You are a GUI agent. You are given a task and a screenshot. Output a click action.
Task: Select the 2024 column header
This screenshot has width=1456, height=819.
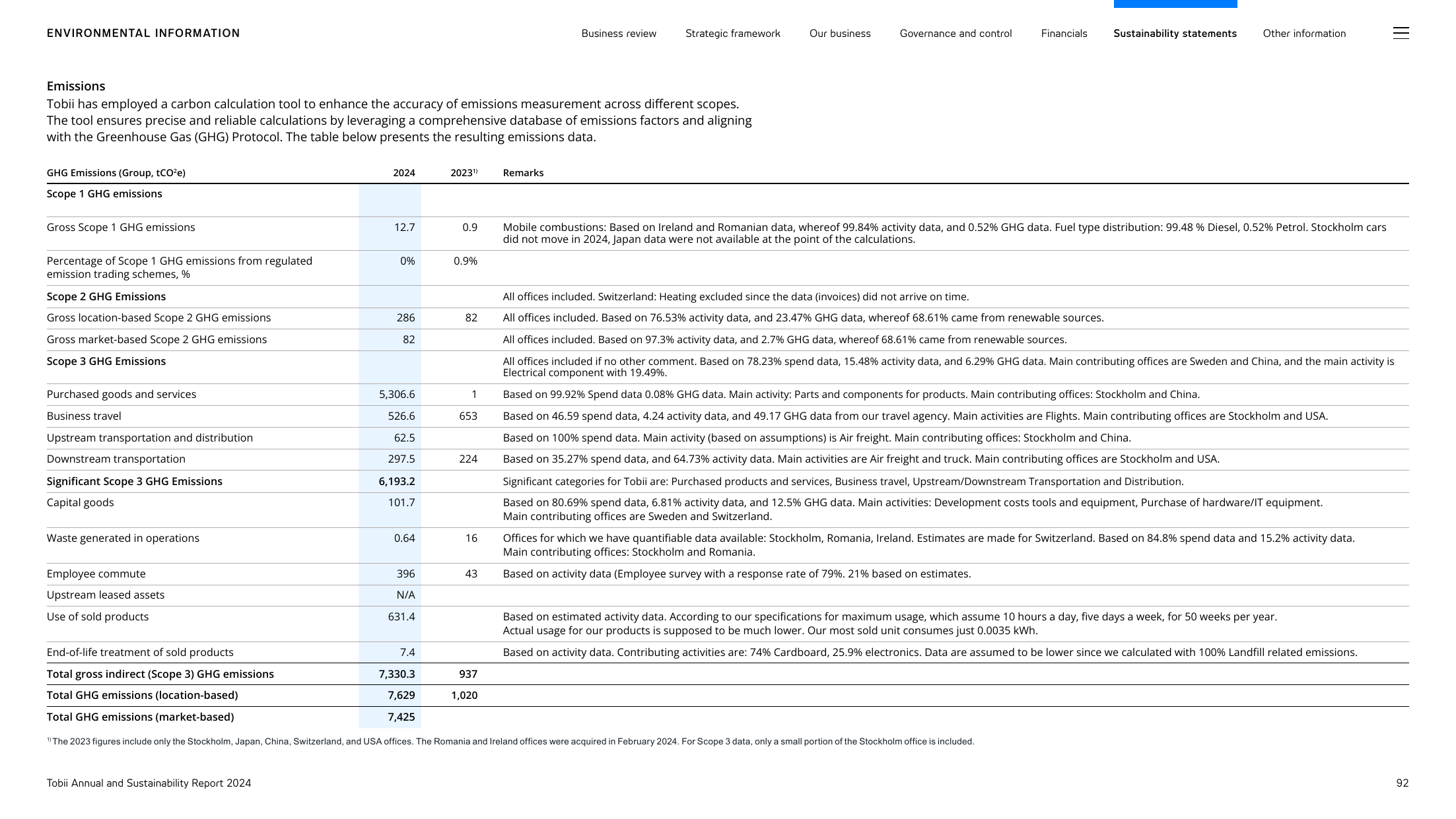tap(404, 173)
